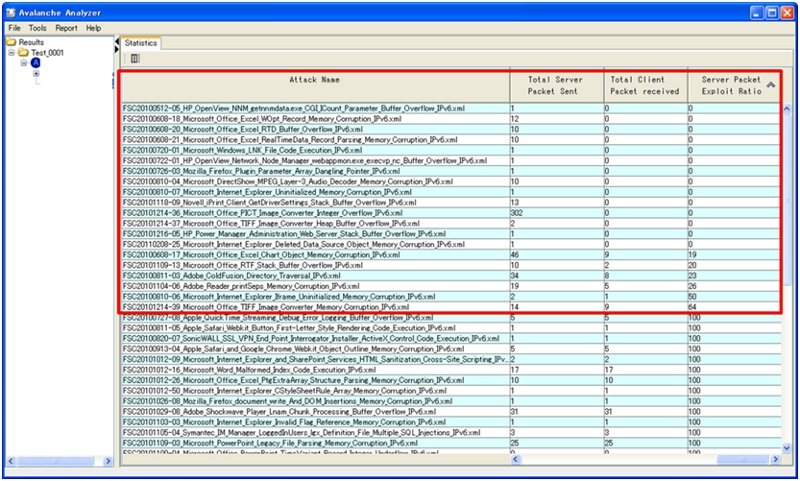Select Microsoft_Word_Malformed_Index_Code_Execution row

[451, 370]
